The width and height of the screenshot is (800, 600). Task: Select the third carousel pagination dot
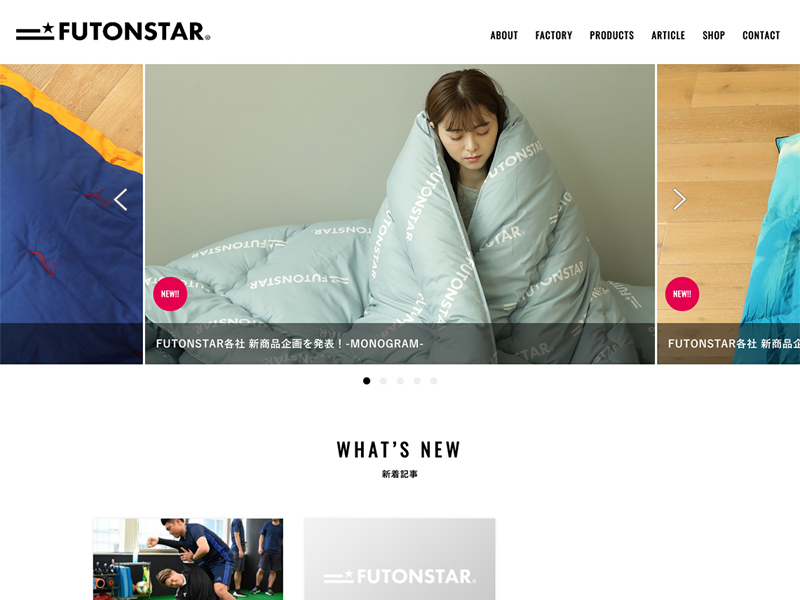tap(400, 381)
